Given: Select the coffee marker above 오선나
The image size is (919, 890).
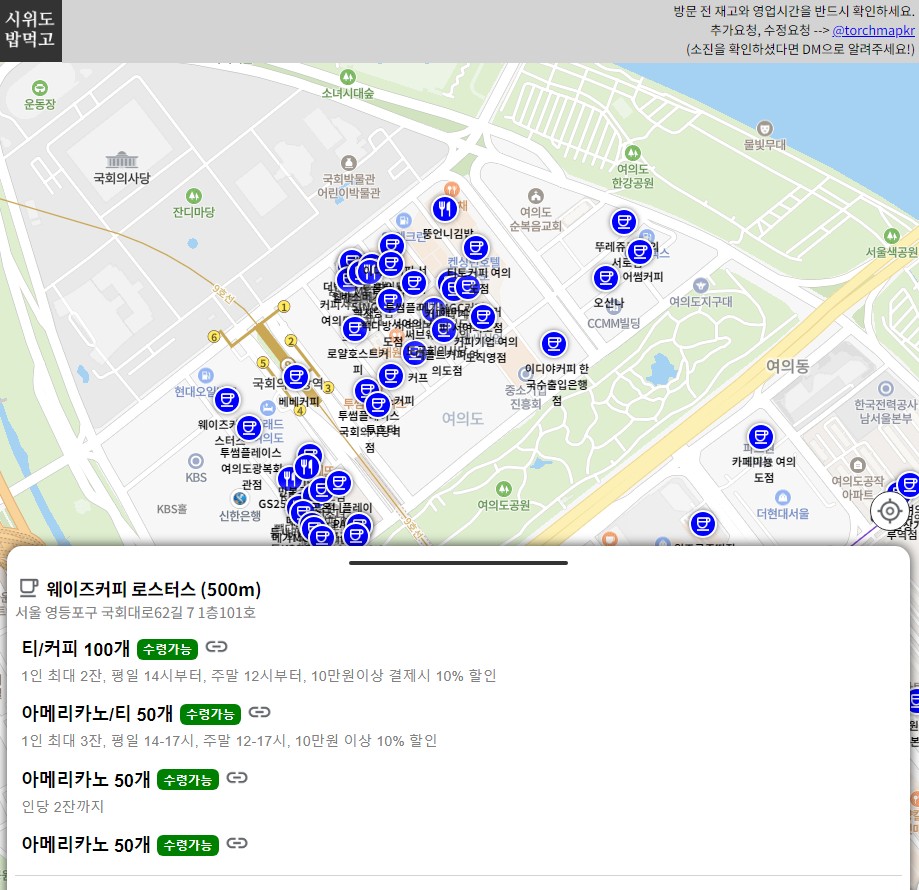Looking at the screenshot, I should click(605, 278).
